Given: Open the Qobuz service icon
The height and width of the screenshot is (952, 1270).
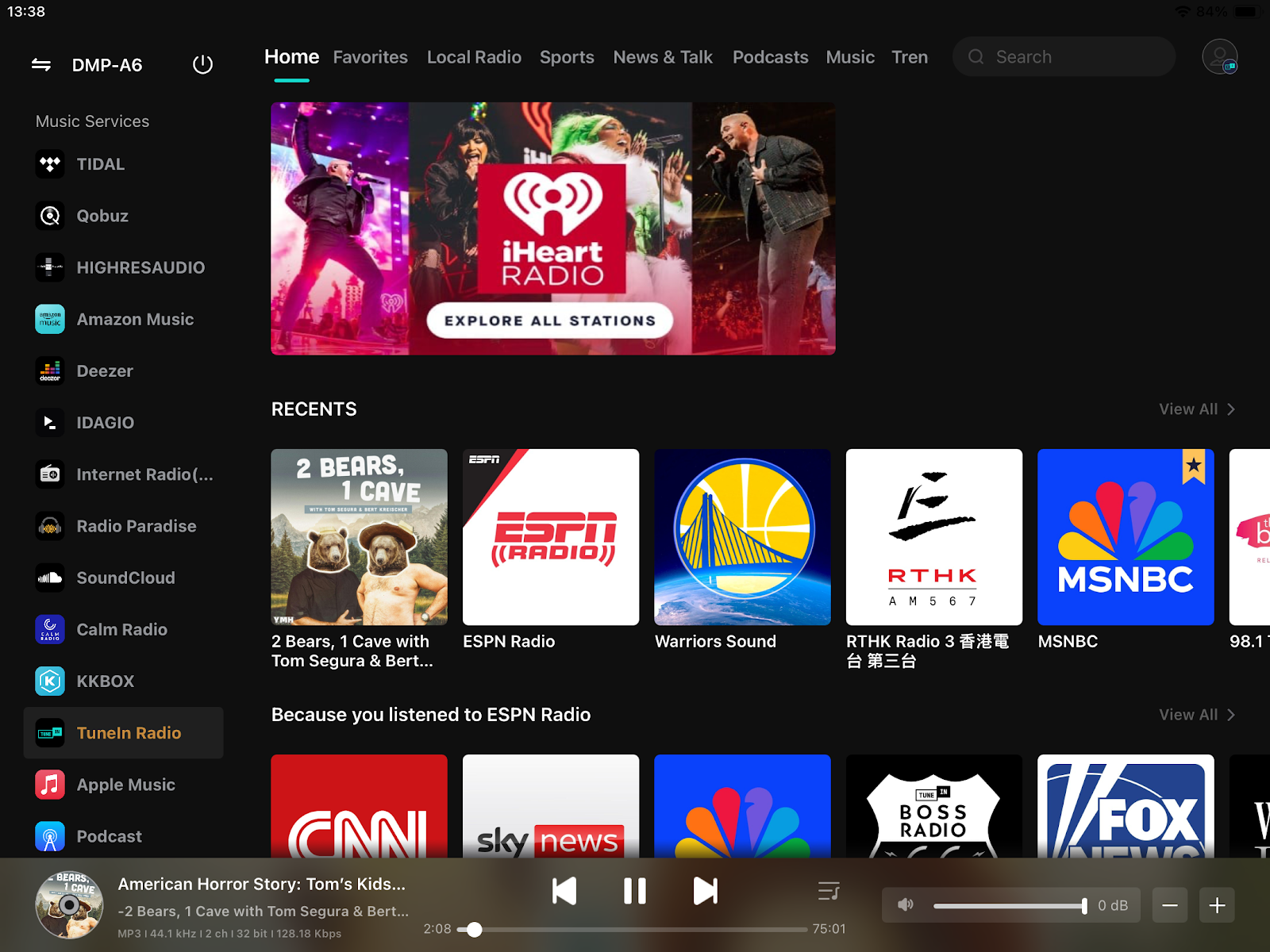Looking at the screenshot, I should point(50,216).
